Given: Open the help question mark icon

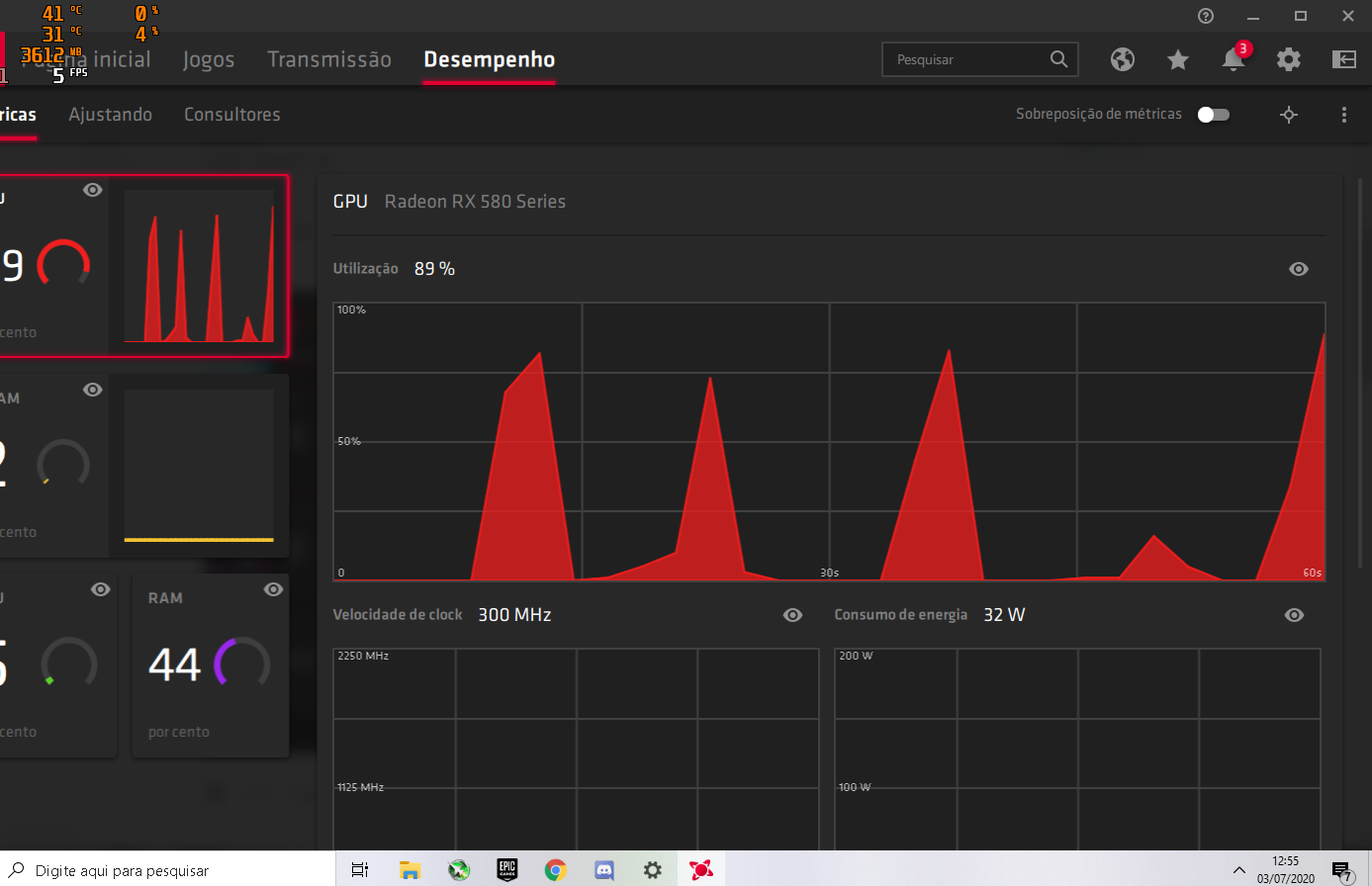Looking at the screenshot, I should [1205, 16].
